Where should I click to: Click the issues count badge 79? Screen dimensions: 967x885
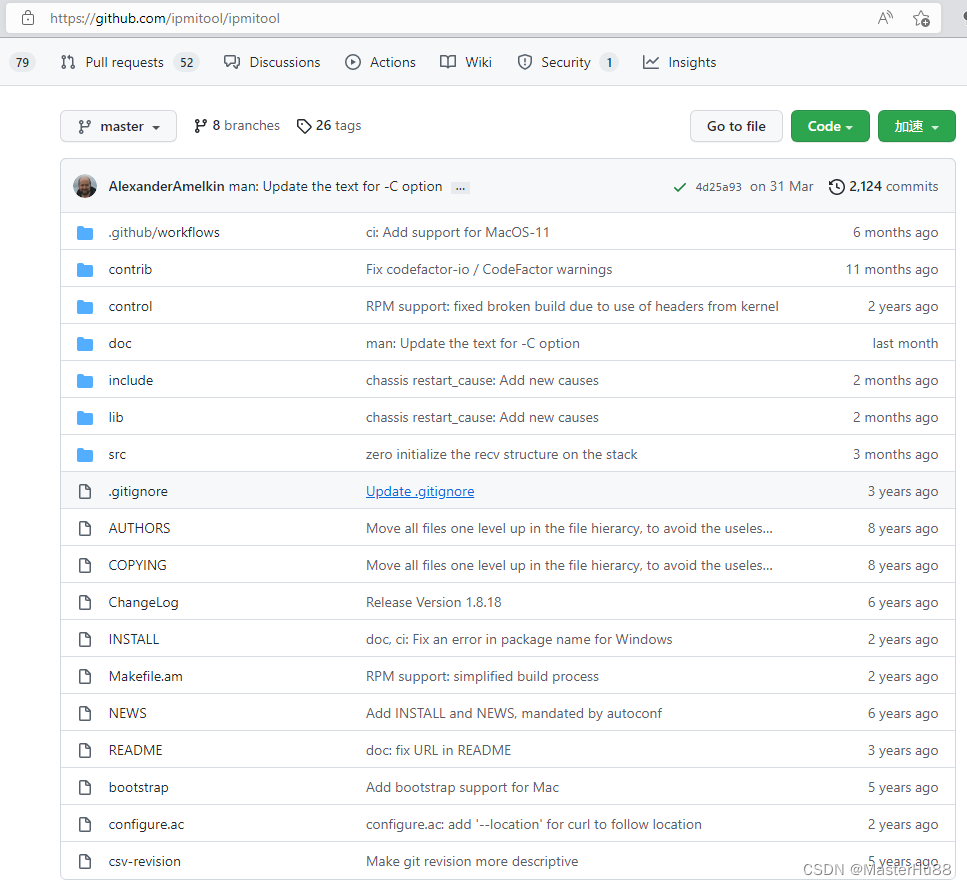(x=22, y=62)
